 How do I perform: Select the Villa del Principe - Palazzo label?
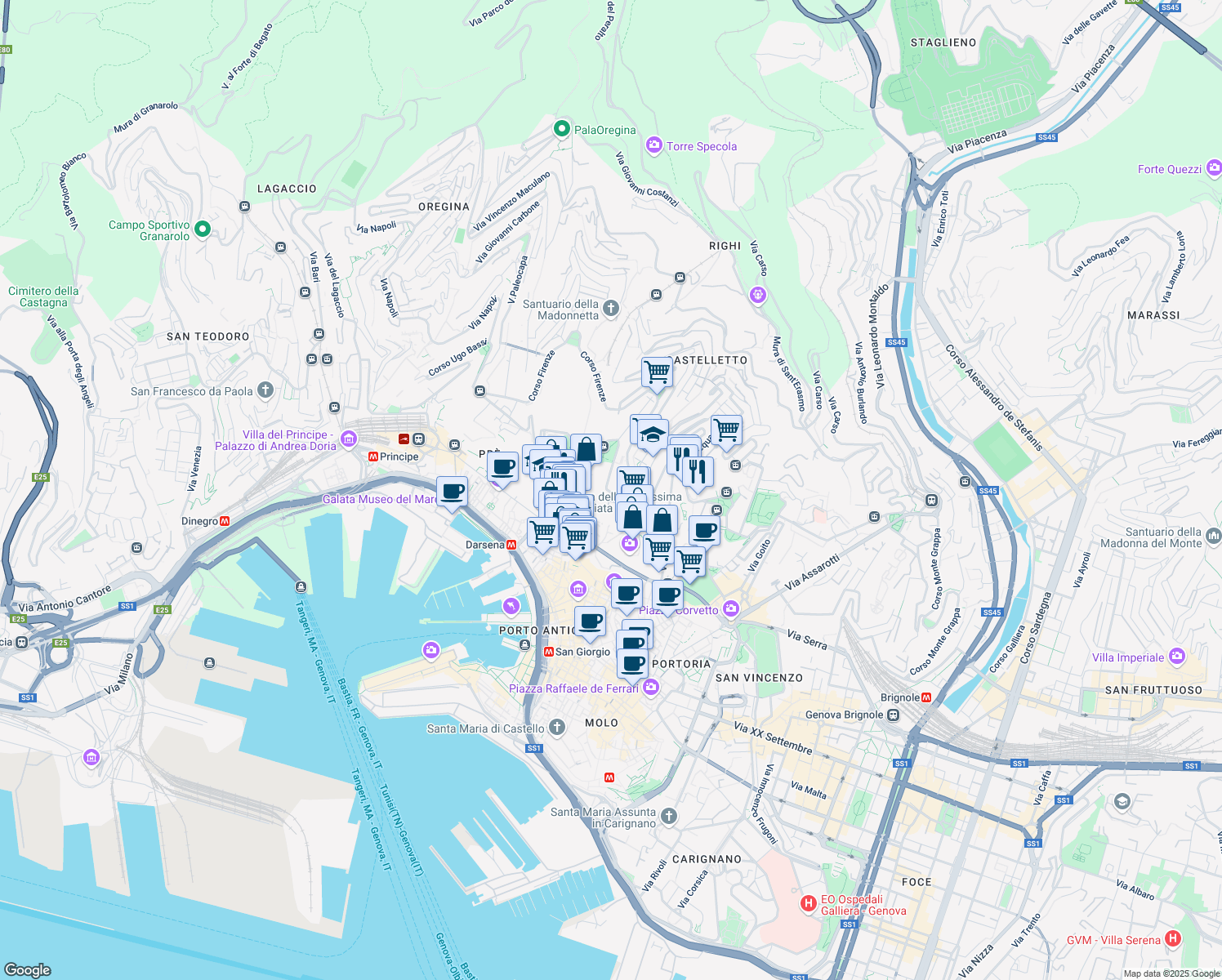[x=275, y=440]
